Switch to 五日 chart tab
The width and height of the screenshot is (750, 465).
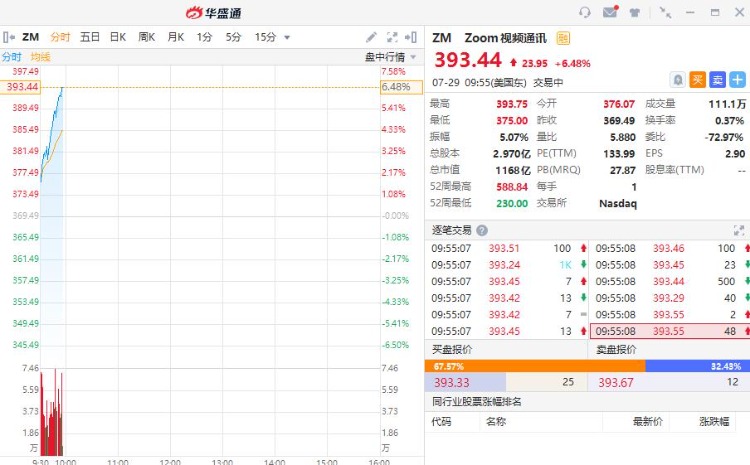click(x=89, y=37)
